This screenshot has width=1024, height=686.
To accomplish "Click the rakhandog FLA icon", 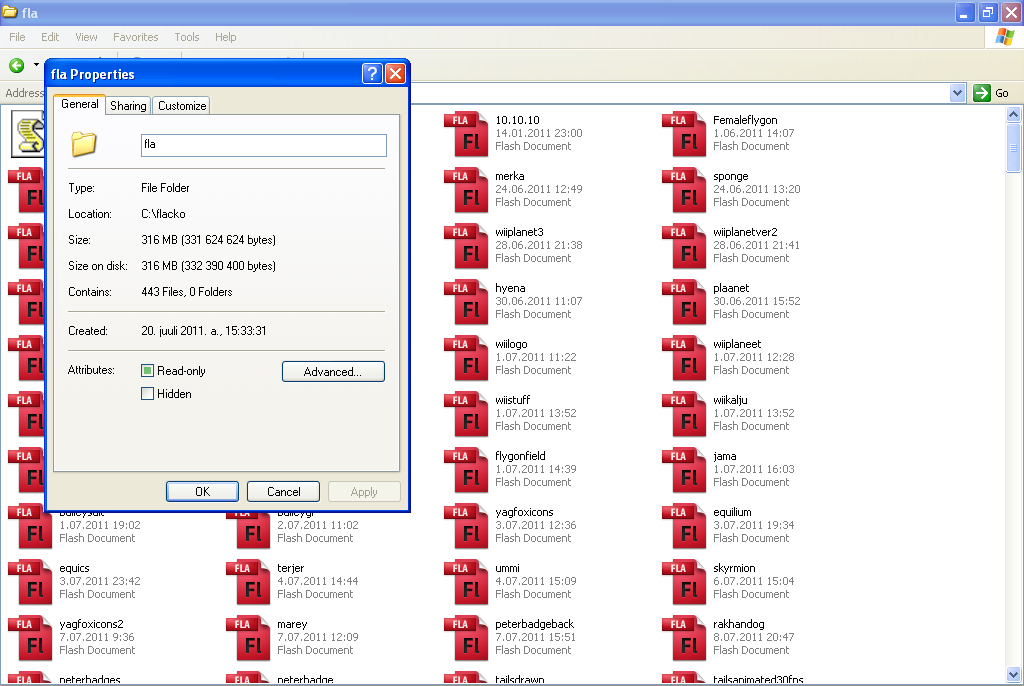I will (684, 640).
